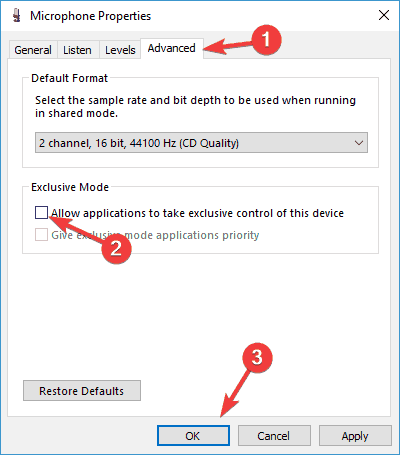Click the Restore Defaults button
Viewport: 400px width, 455px height.
click(x=82, y=391)
